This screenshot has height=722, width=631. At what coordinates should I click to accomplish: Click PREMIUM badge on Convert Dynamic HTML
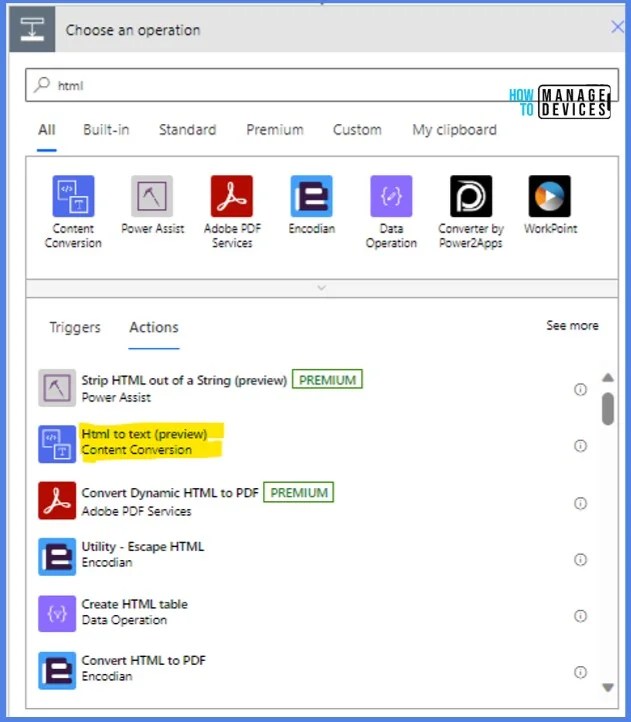[298, 493]
